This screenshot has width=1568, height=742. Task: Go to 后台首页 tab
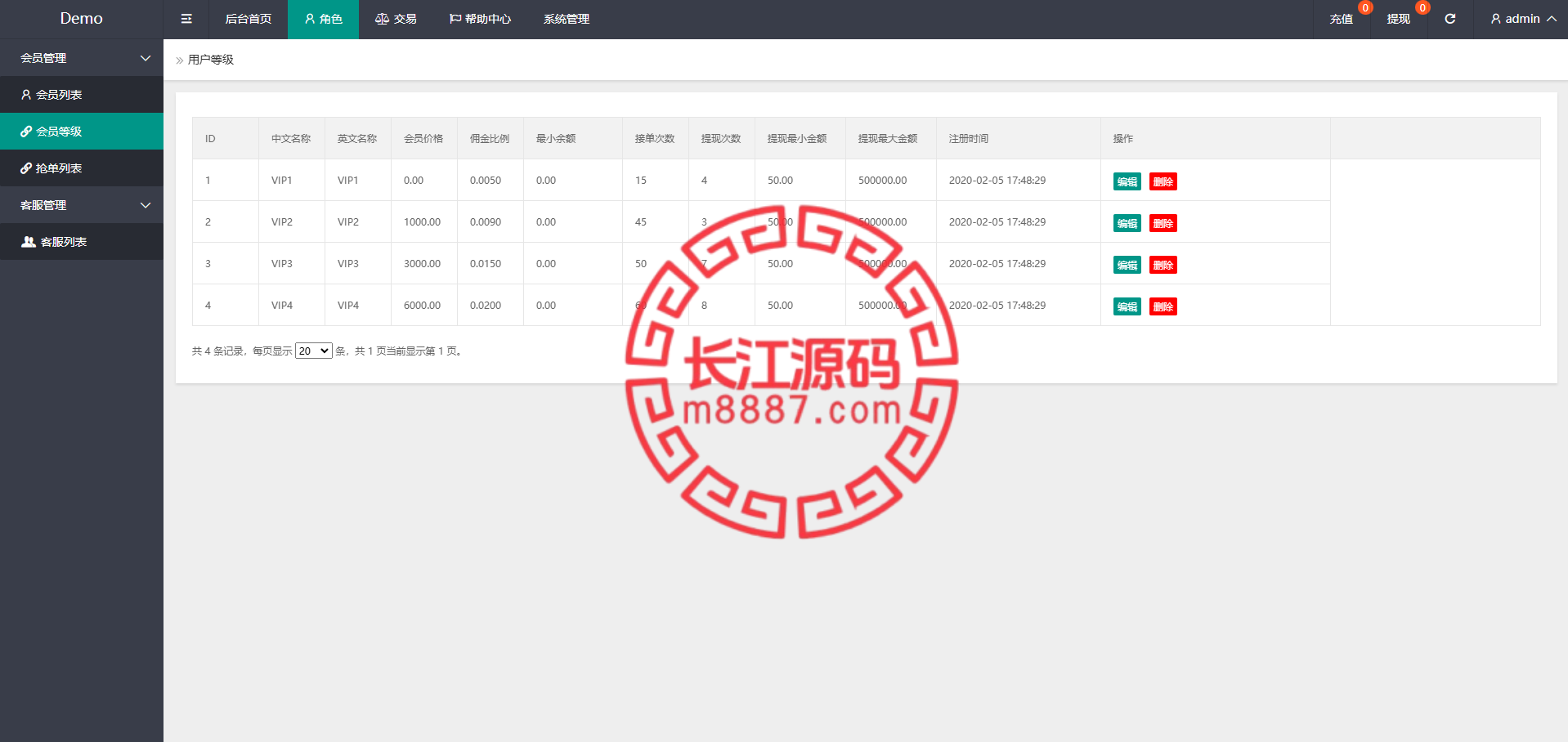249,19
